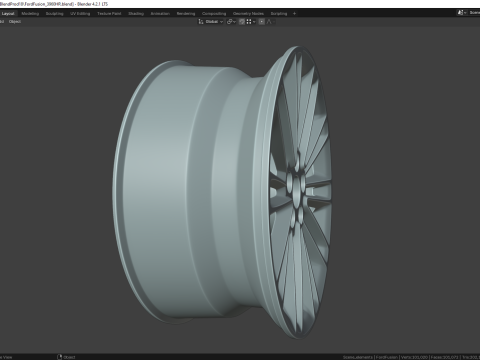
Task: Open the pivot point dropdown
Action: [x=231, y=22]
